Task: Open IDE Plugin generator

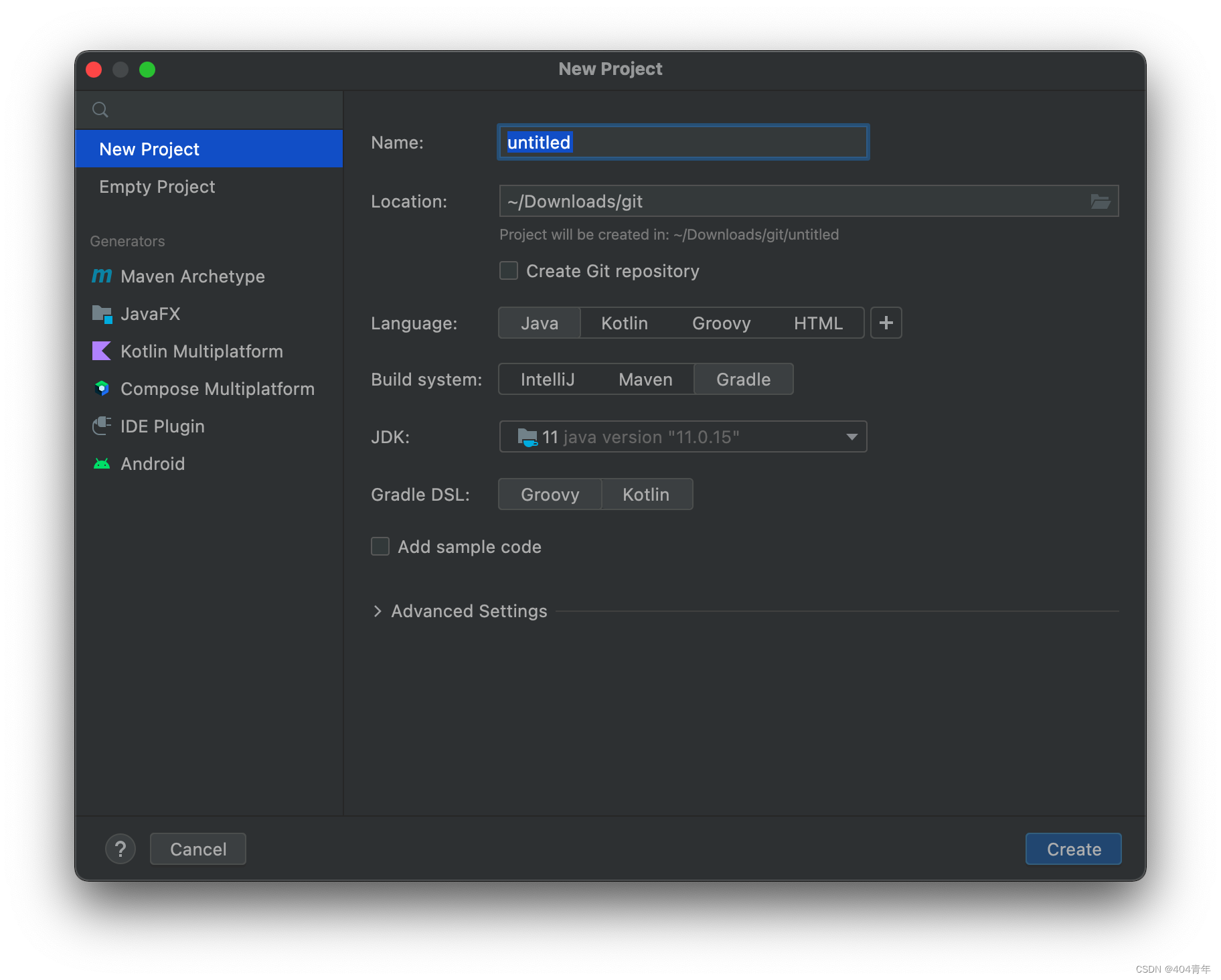Action: point(209,426)
